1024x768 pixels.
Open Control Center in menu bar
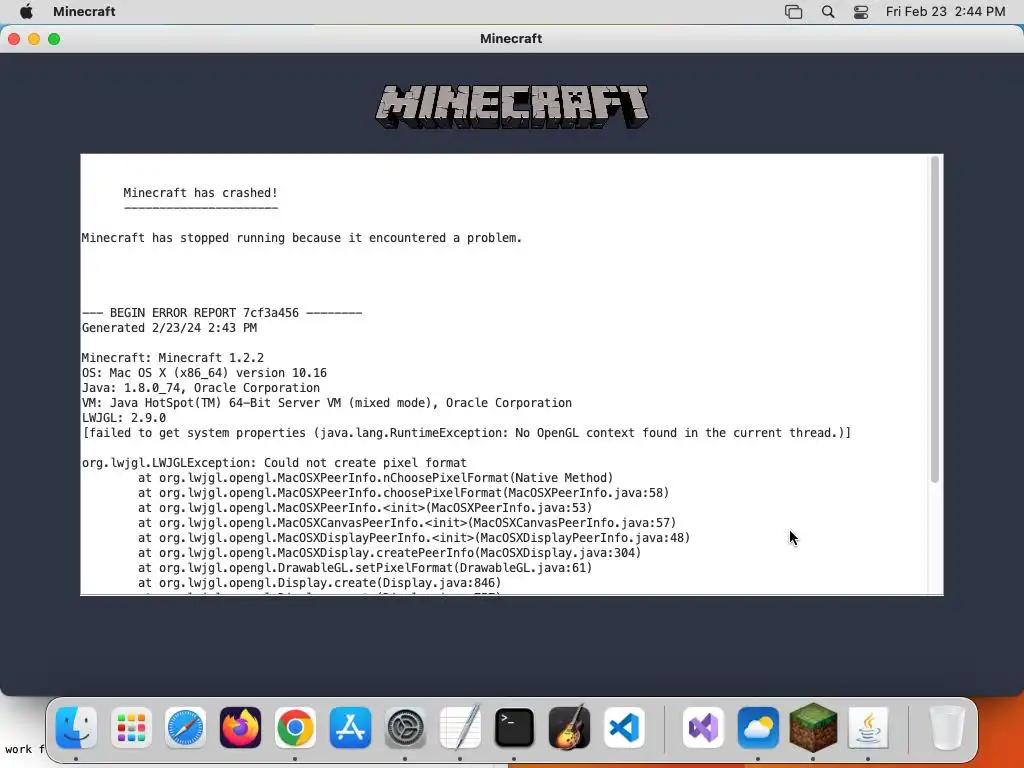pyautogui.click(x=861, y=11)
